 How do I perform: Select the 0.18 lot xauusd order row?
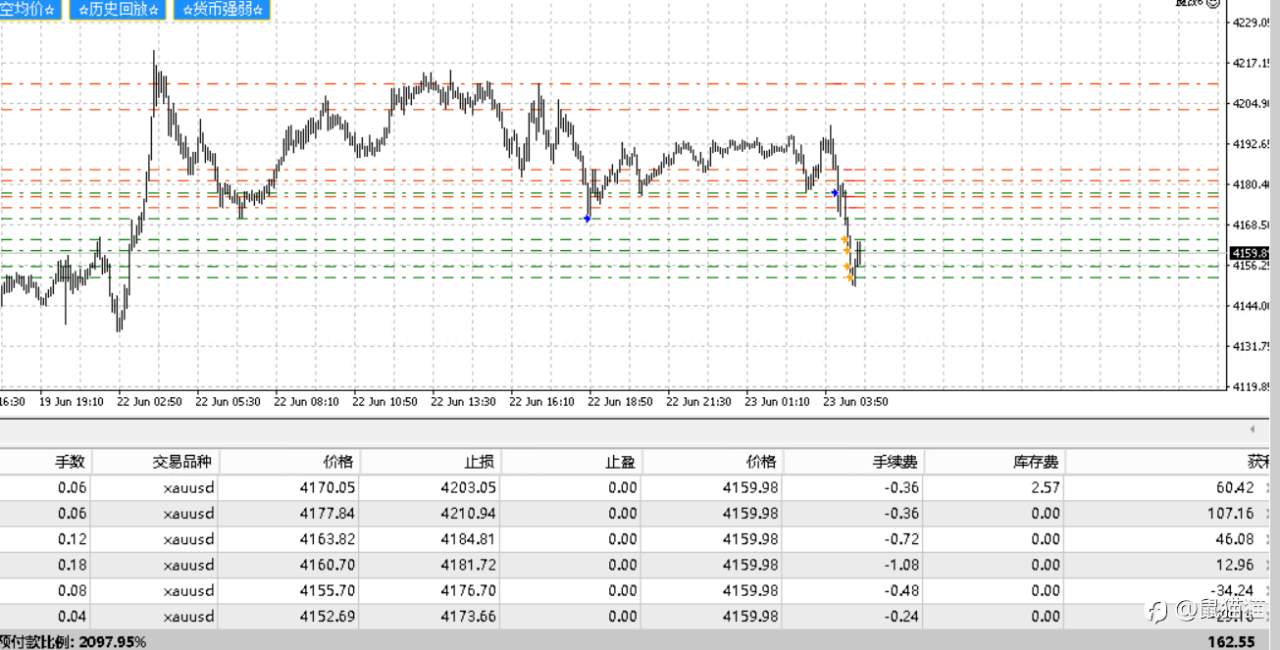click(x=640, y=565)
